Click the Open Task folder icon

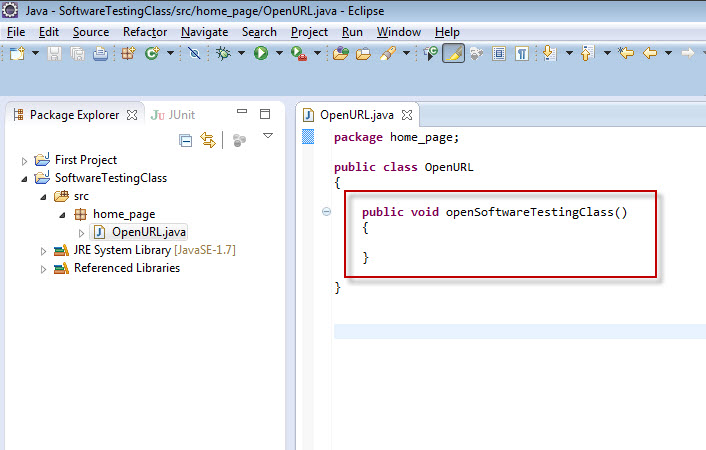click(363, 54)
